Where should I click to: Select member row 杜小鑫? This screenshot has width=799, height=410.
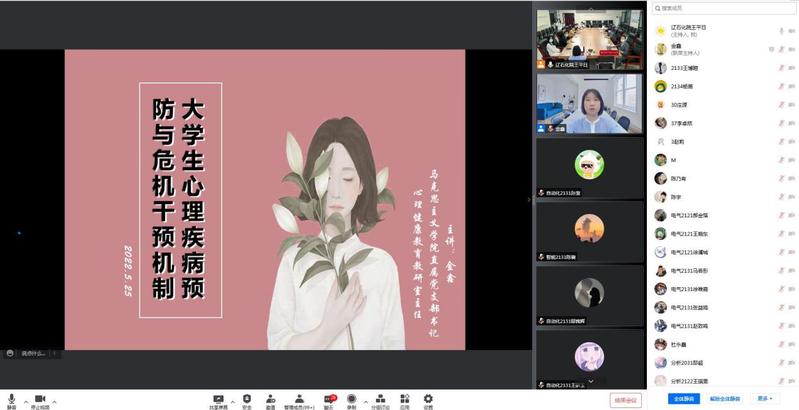725,344
